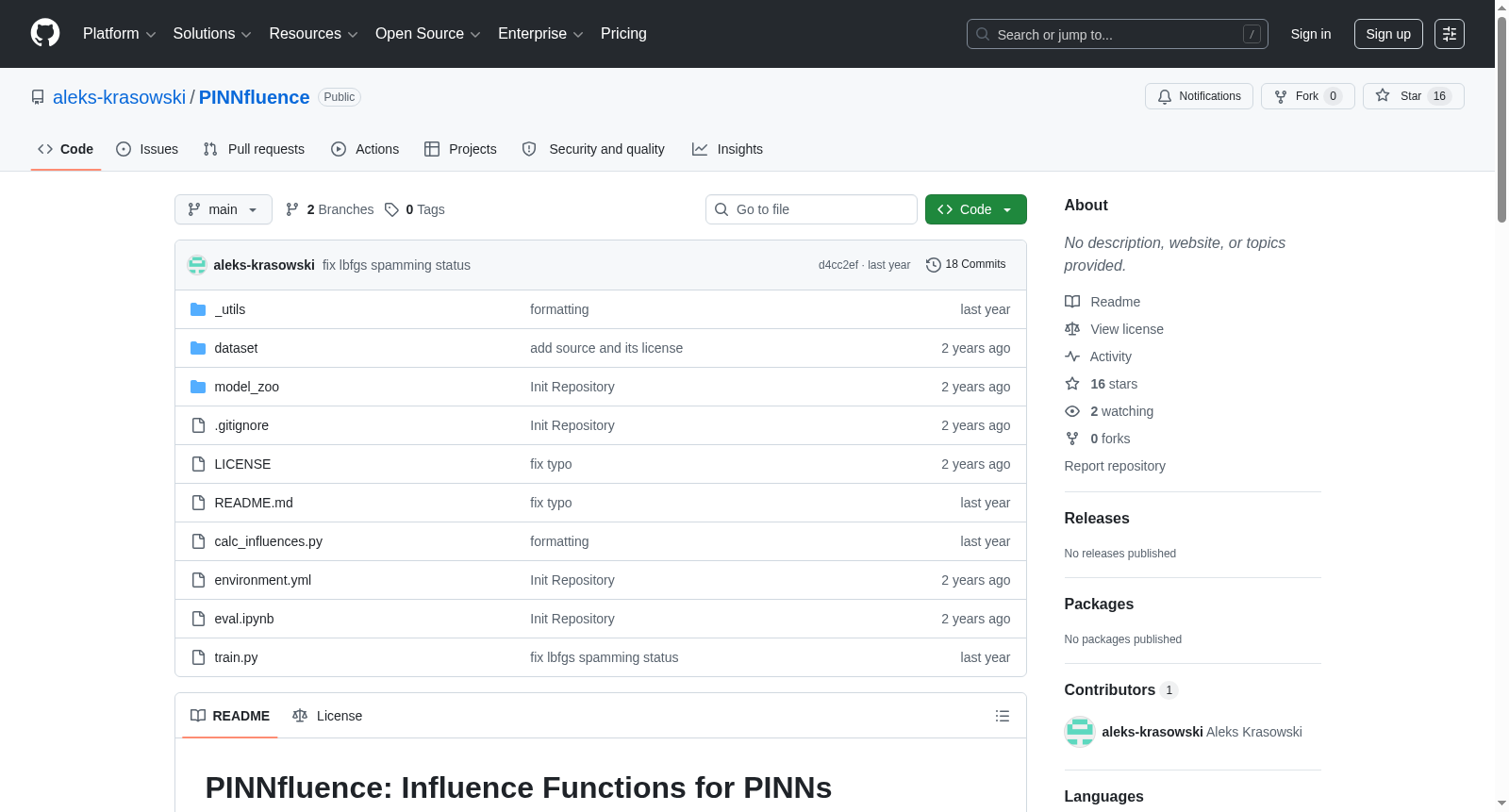Image resolution: width=1509 pixels, height=812 pixels.
Task: Click the Pricing link
Action: (x=623, y=34)
